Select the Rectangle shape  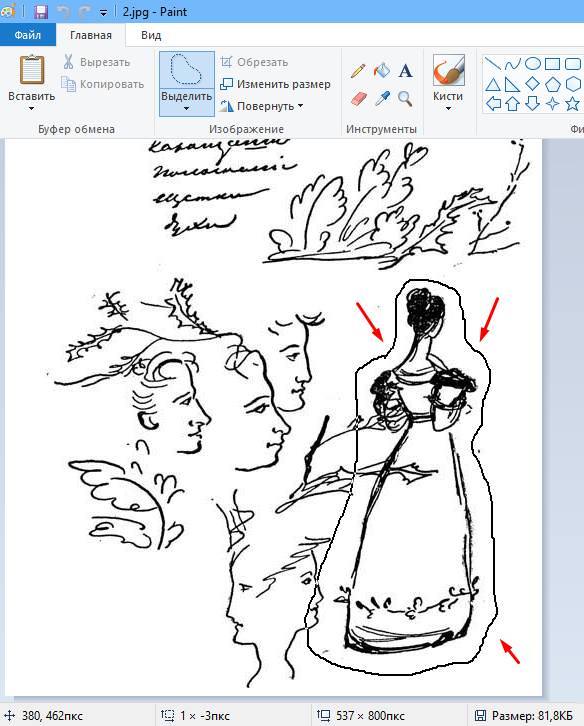coord(553,63)
